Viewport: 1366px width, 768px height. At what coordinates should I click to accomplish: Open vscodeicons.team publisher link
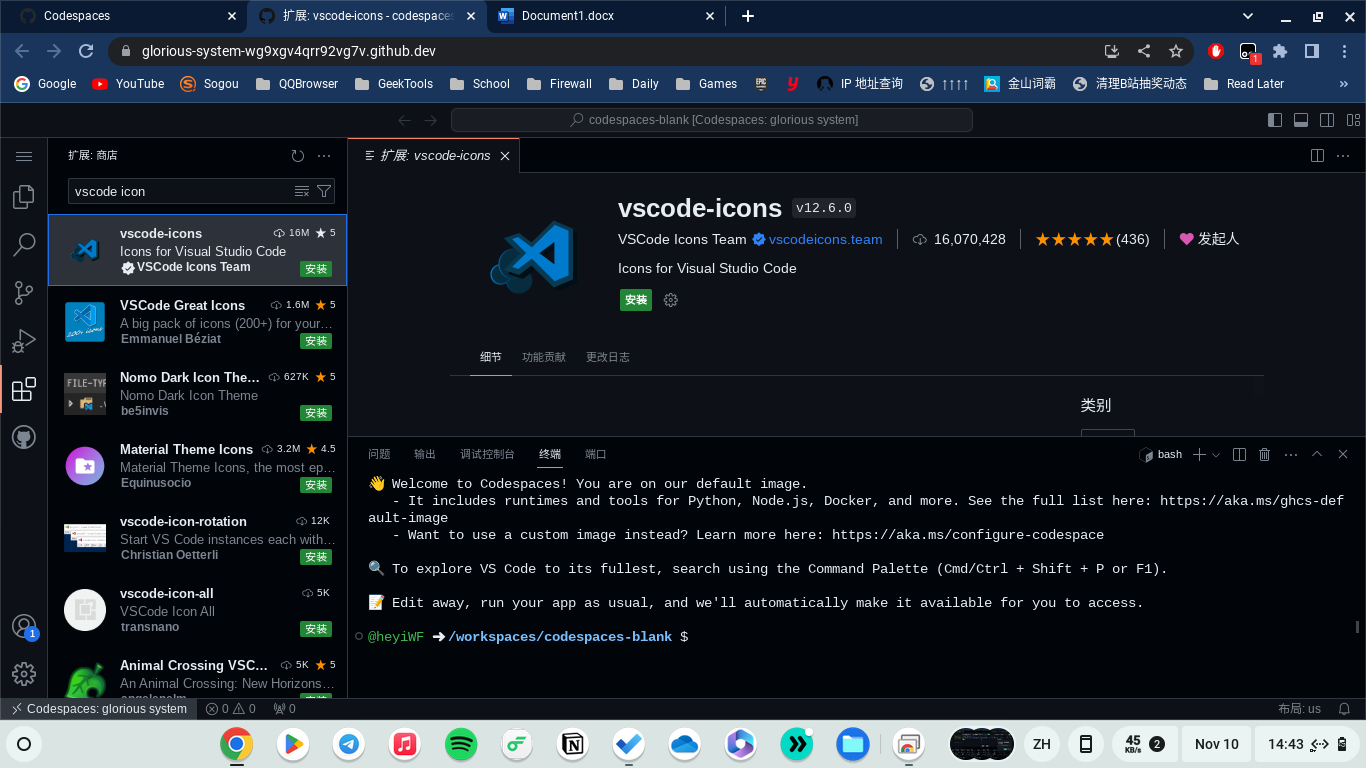tap(825, 239)
